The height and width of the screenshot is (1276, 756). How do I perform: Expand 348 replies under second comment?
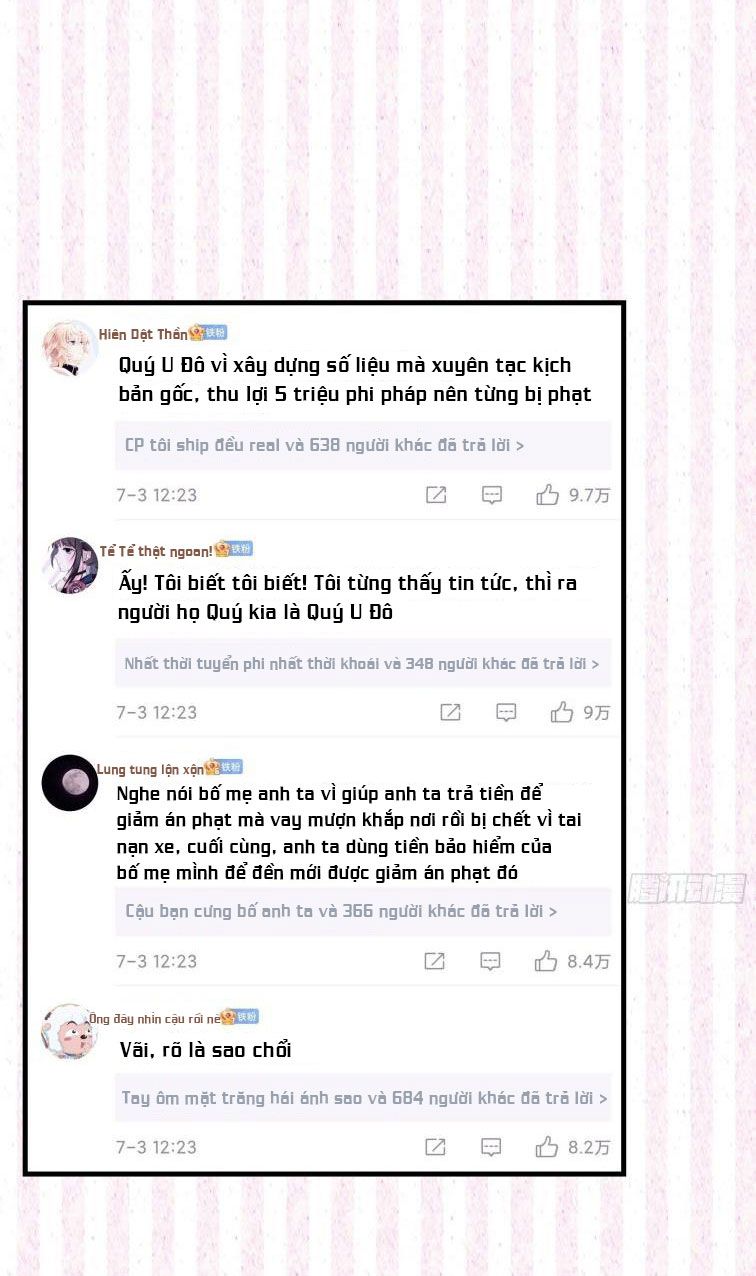(x=363, y=663)
